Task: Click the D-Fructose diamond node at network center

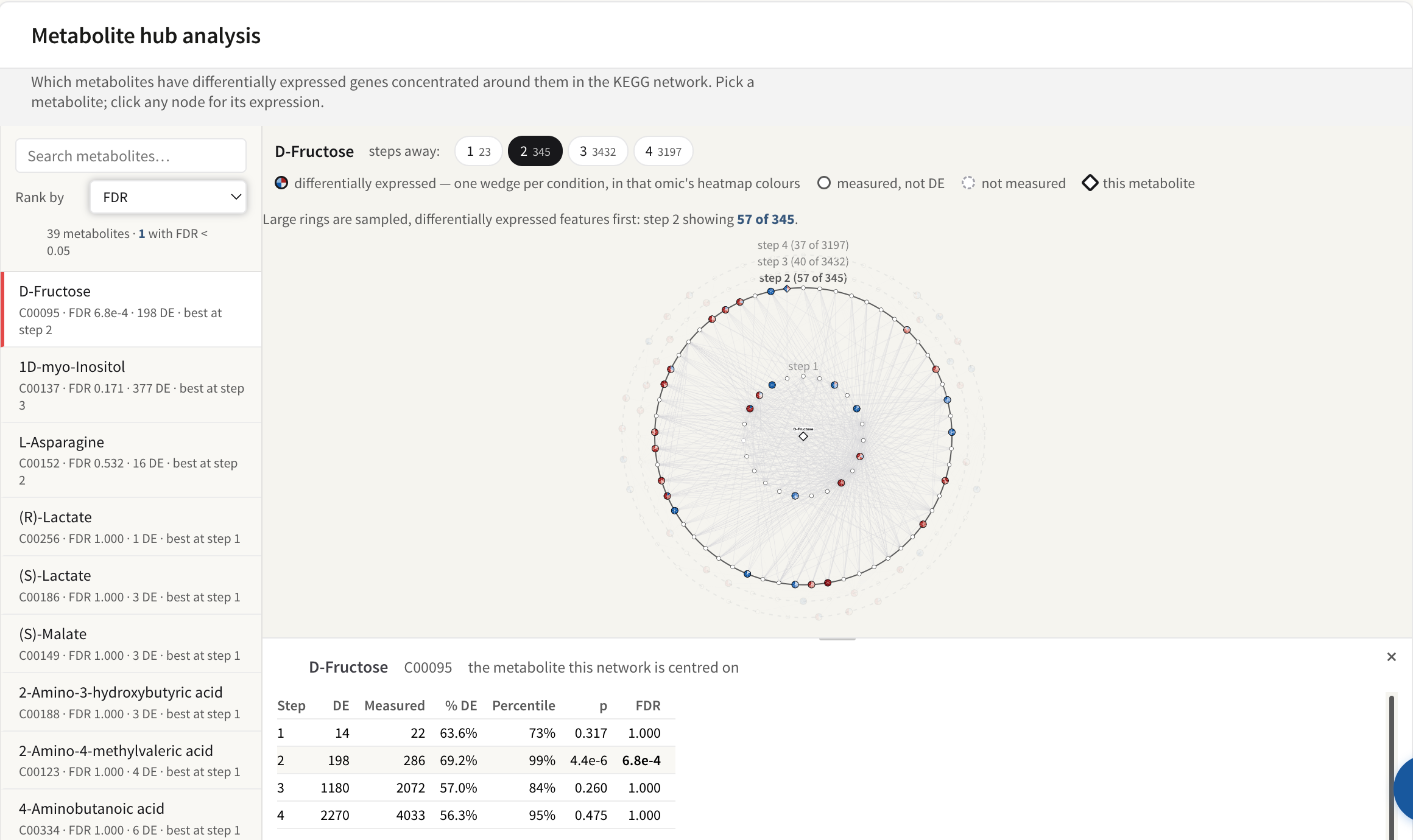Action: 803,436
